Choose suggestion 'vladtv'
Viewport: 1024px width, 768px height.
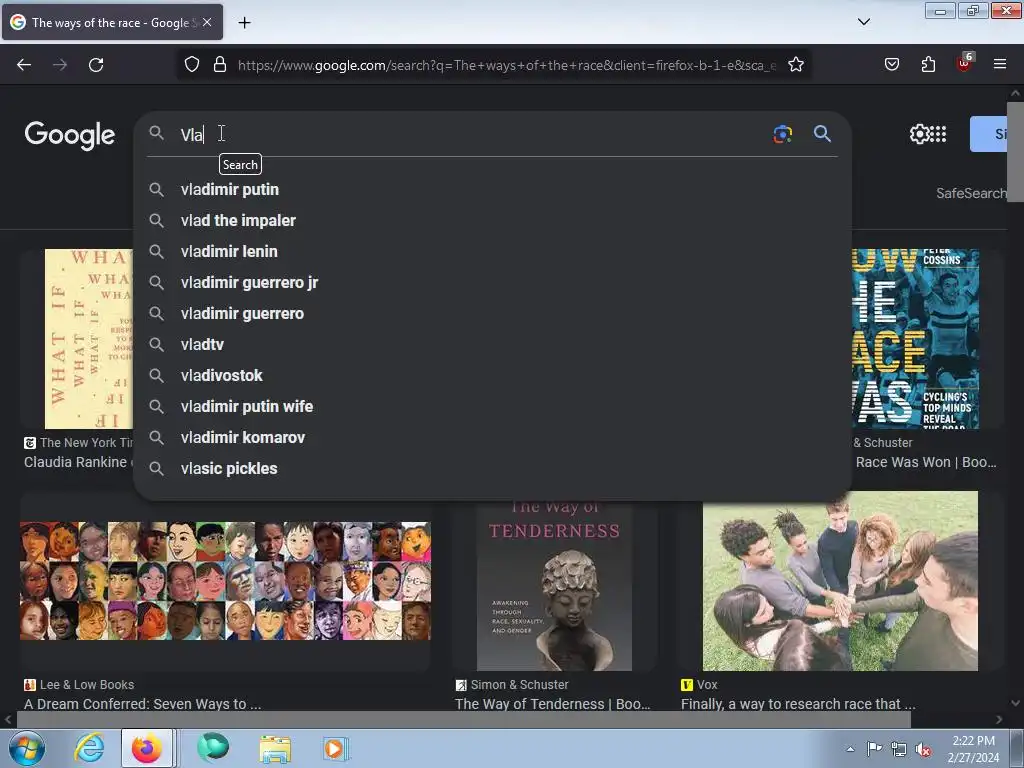coord(492,344)
